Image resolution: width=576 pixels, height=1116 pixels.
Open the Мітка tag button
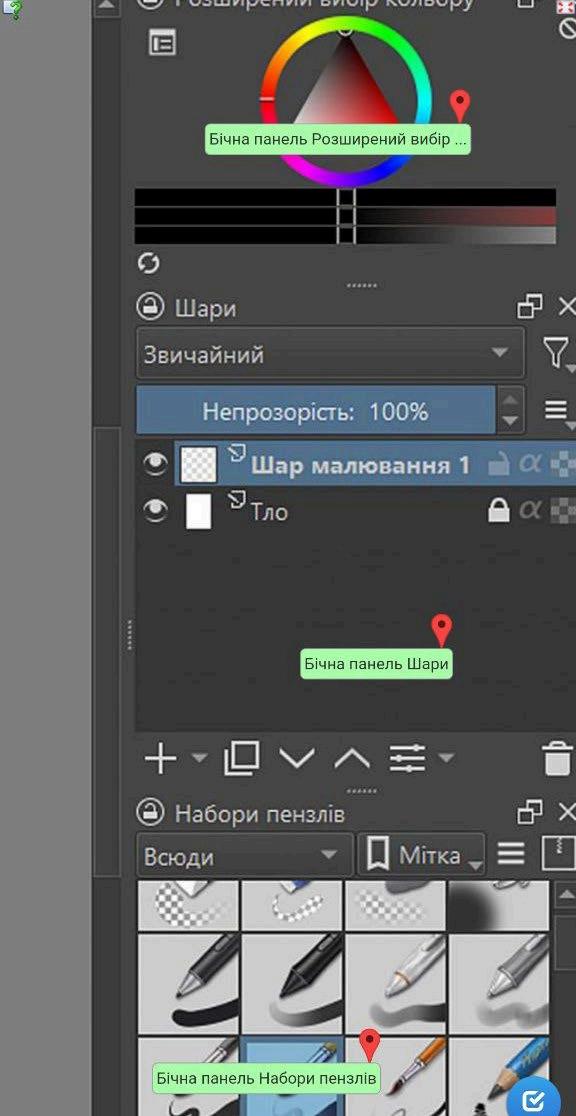[x=421, y=855]
